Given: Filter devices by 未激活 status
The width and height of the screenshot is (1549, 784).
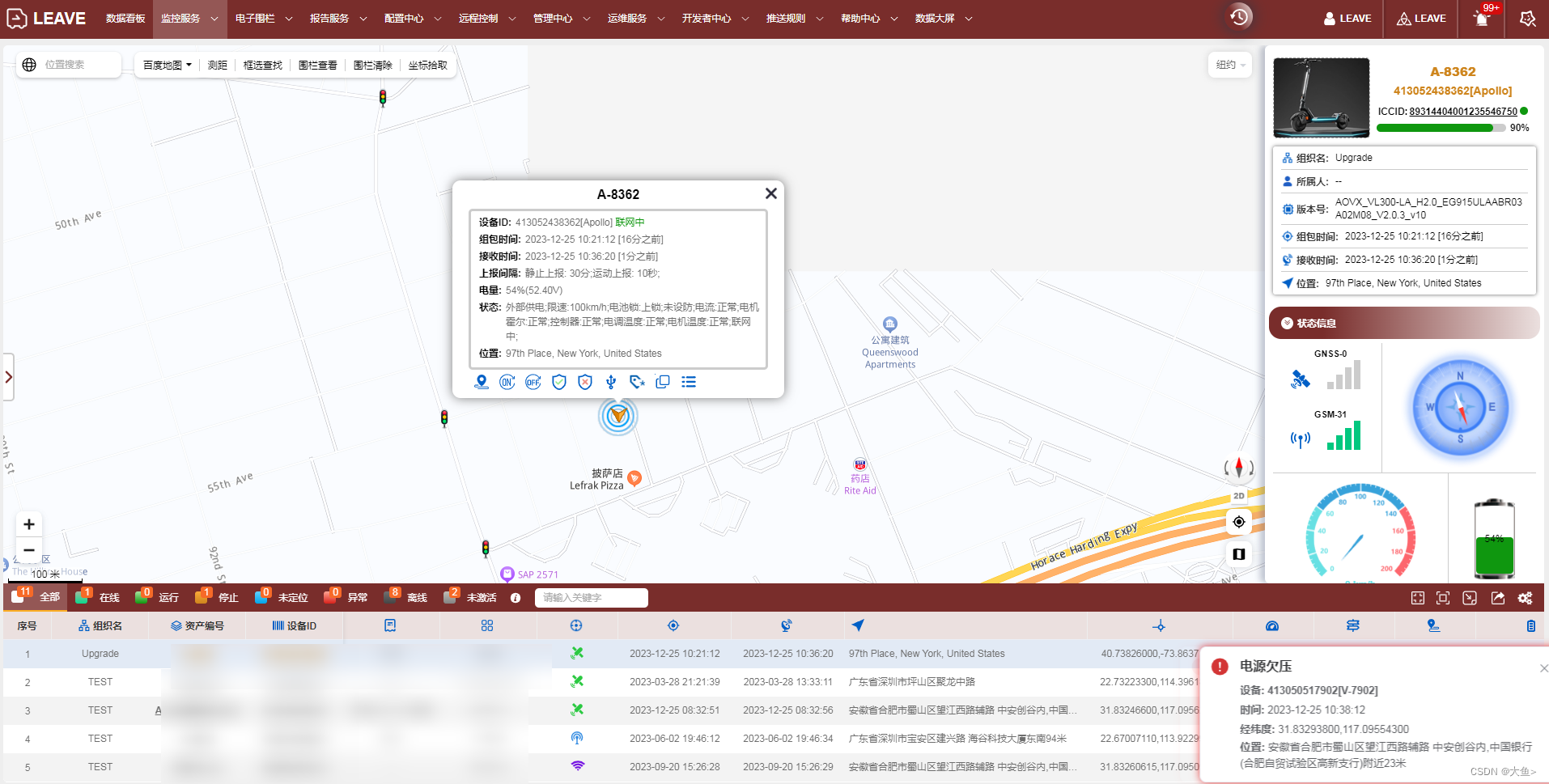Looking at the screenshot, I should tap(470, 597).
